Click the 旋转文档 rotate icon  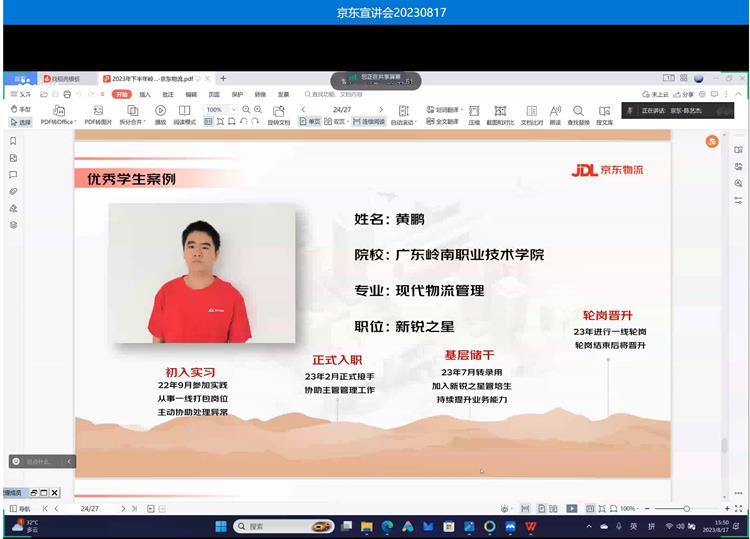278,110
